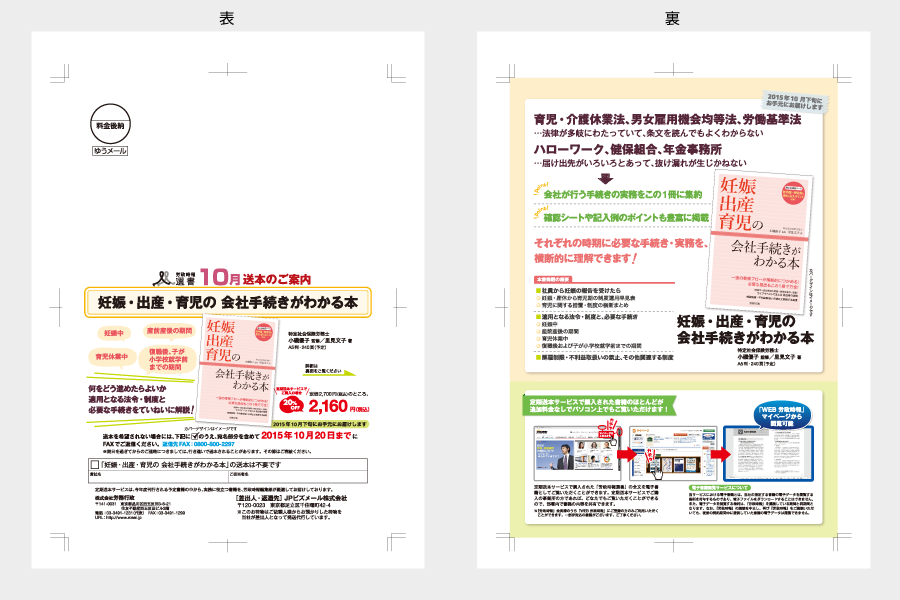Select the 裏 page label
Screen dimensions: 900x600
673,17
